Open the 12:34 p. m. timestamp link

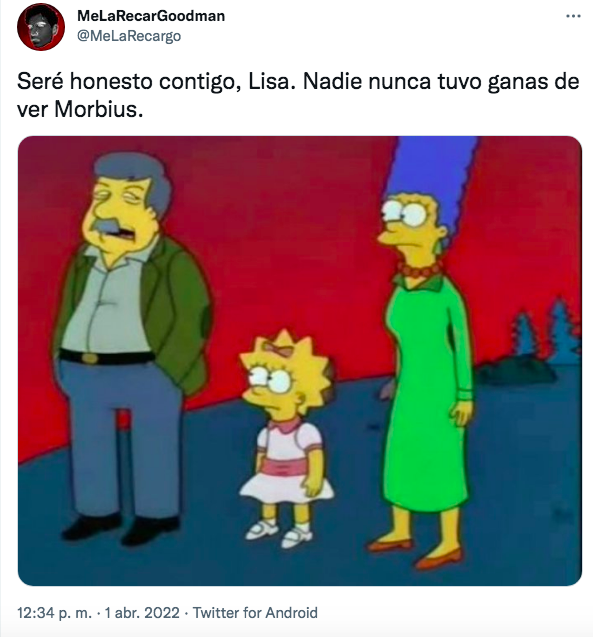point(54,613)
